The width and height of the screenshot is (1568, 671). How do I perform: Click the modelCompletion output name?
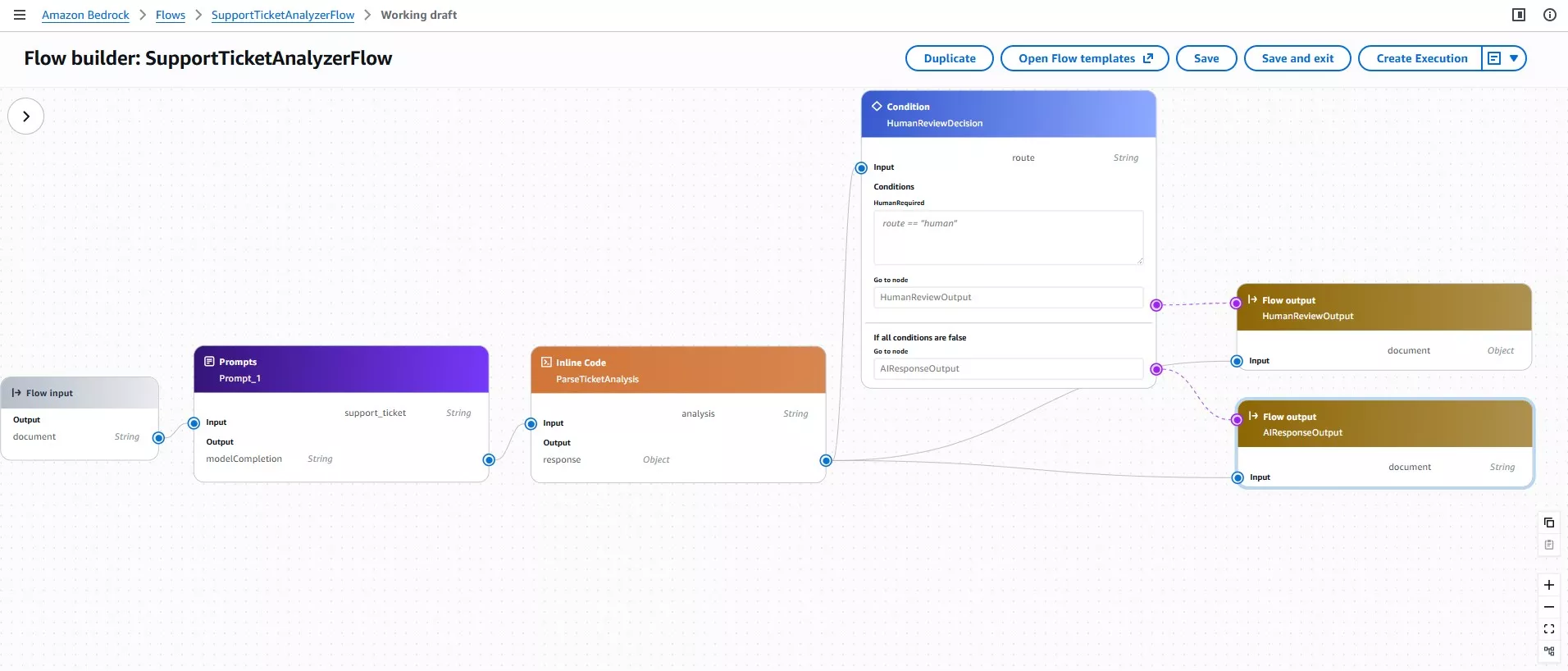pyautogui.click(x=244, y=459)
